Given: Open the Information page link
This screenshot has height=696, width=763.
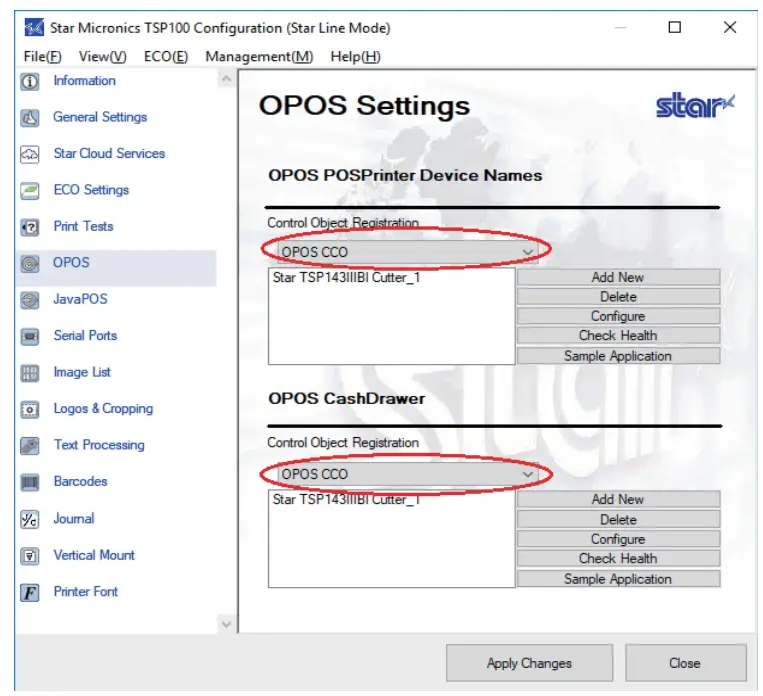Looking at the screenshot, I should pos(85,81).
